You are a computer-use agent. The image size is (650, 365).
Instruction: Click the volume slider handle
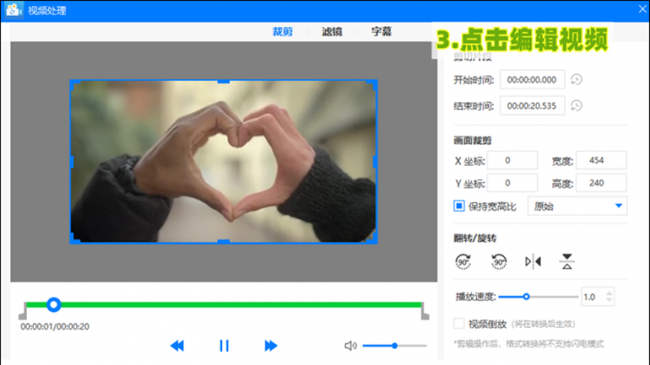pos(395,346)
